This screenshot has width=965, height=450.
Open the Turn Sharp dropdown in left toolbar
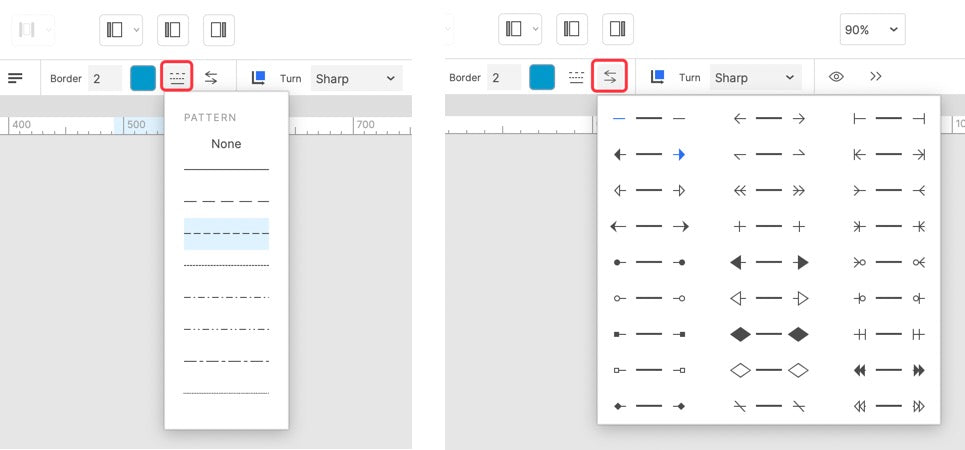356,79
